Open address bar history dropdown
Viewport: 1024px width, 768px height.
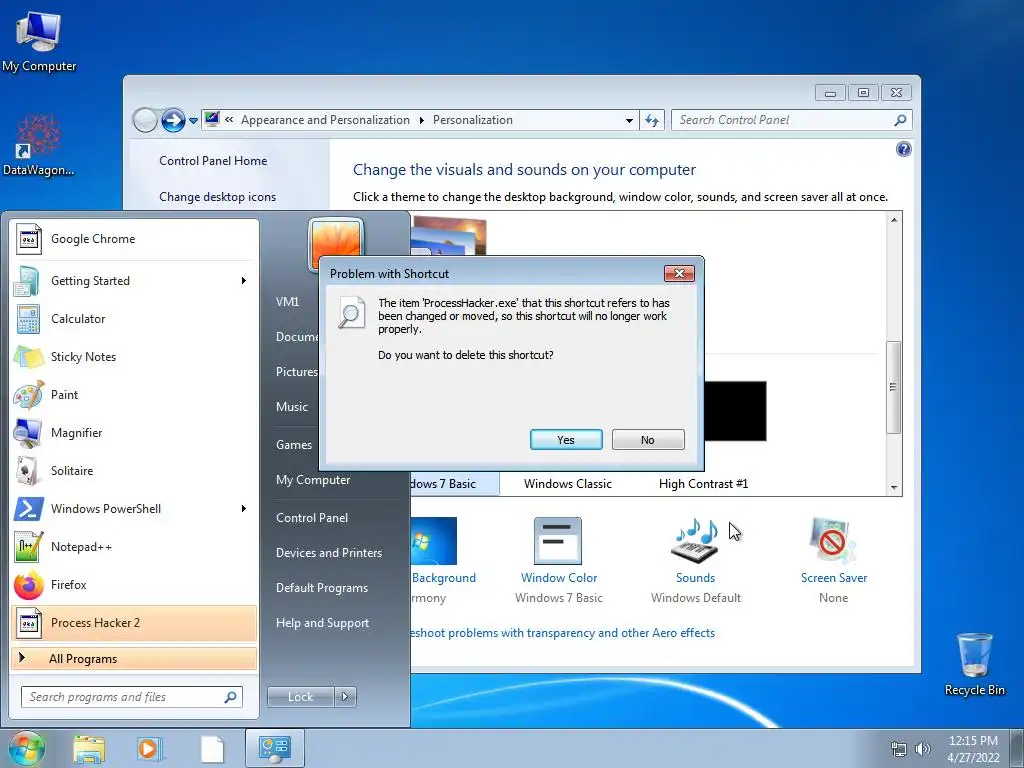(629, 121)
